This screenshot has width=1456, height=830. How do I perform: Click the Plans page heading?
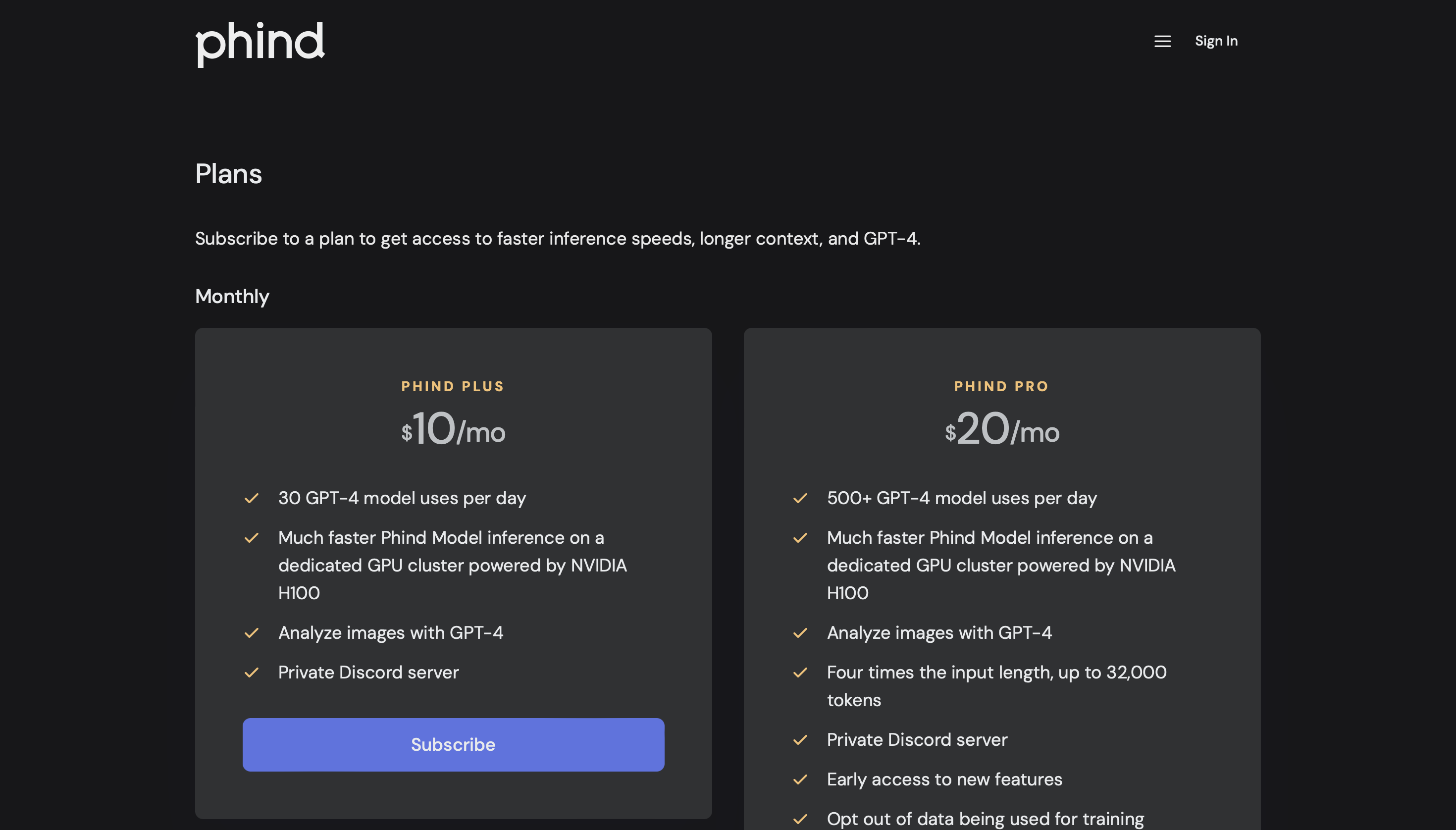(x=228, y=174)
